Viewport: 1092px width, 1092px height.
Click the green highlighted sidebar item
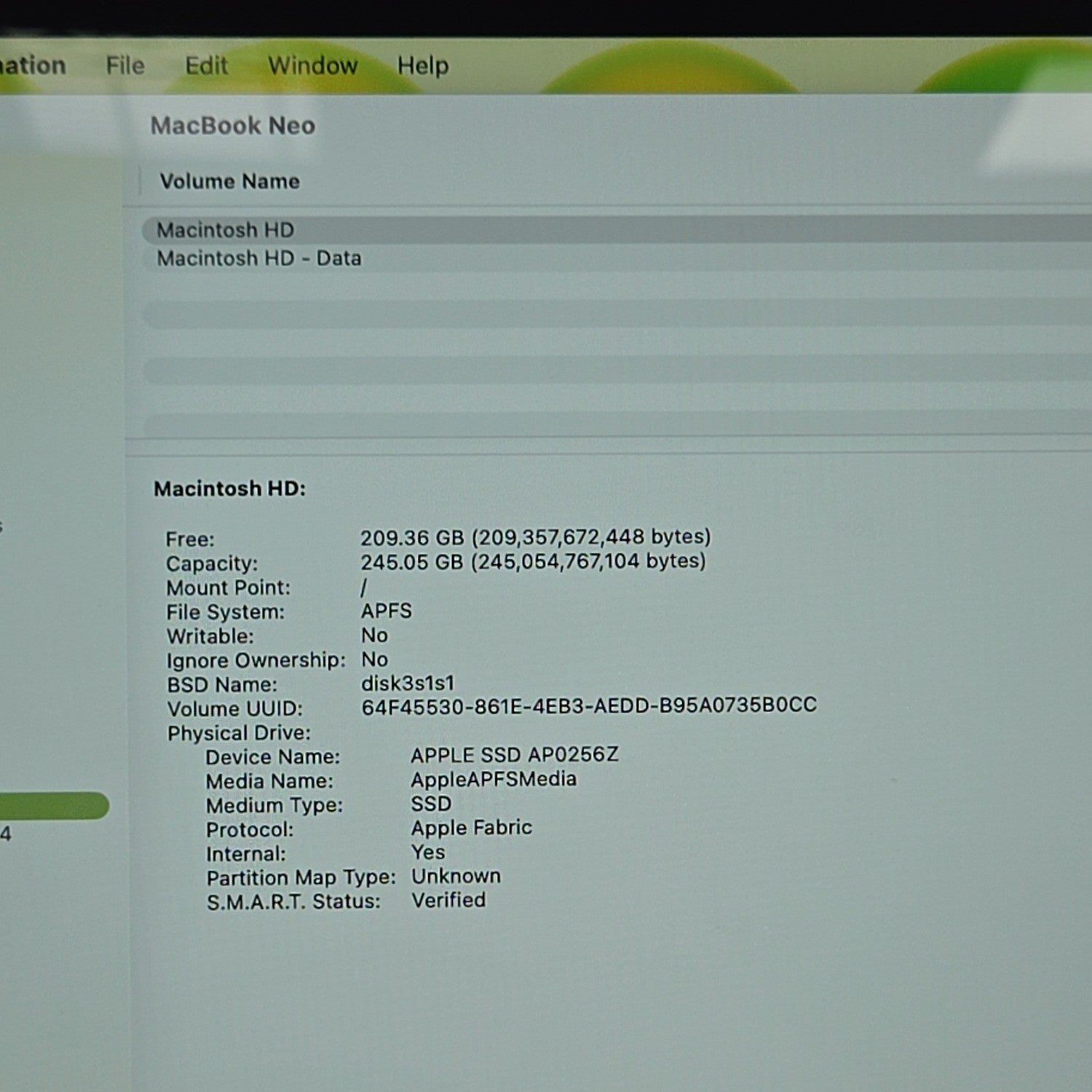tap(54, 806)
